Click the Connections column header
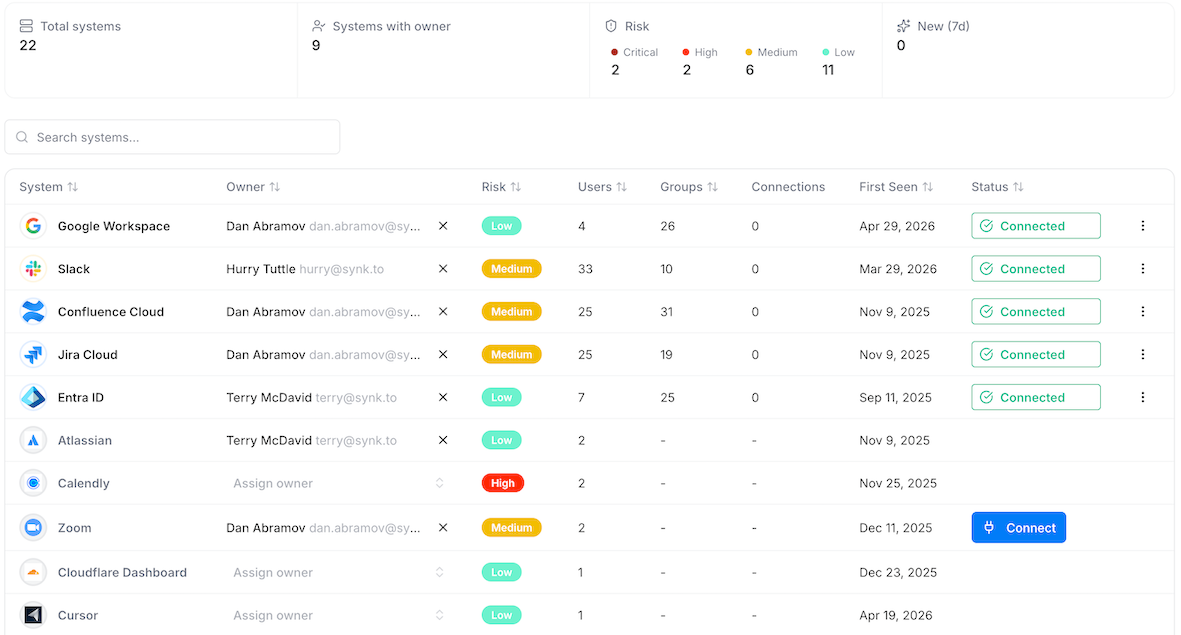 coord(788,187)
